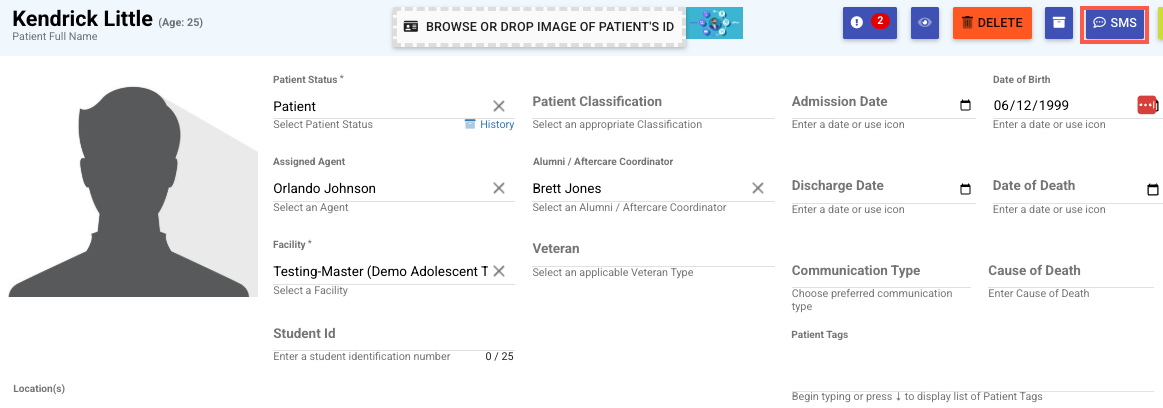The width and height of the screenshot is (1163, 408).
Task: Clear the Assigned Agent Orlando Johnson
Action: click(499, 188)
